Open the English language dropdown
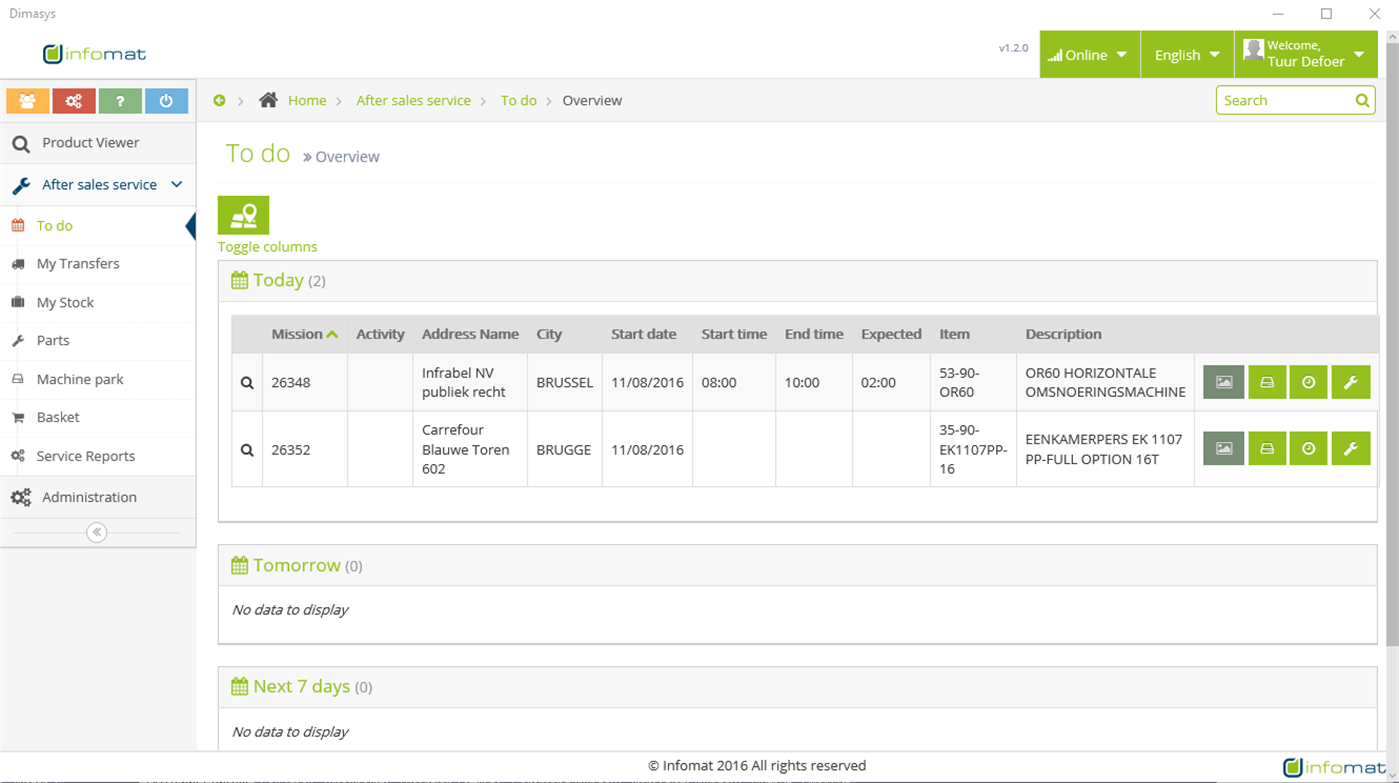 tap(1187, 55)
